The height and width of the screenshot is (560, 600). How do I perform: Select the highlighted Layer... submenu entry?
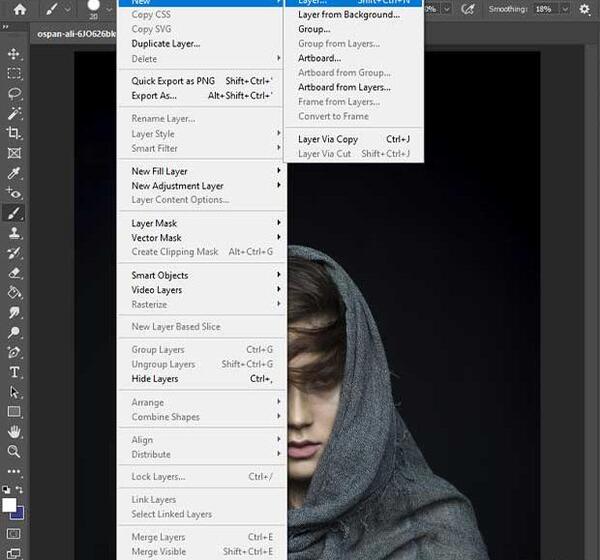[x=354, y=3]
